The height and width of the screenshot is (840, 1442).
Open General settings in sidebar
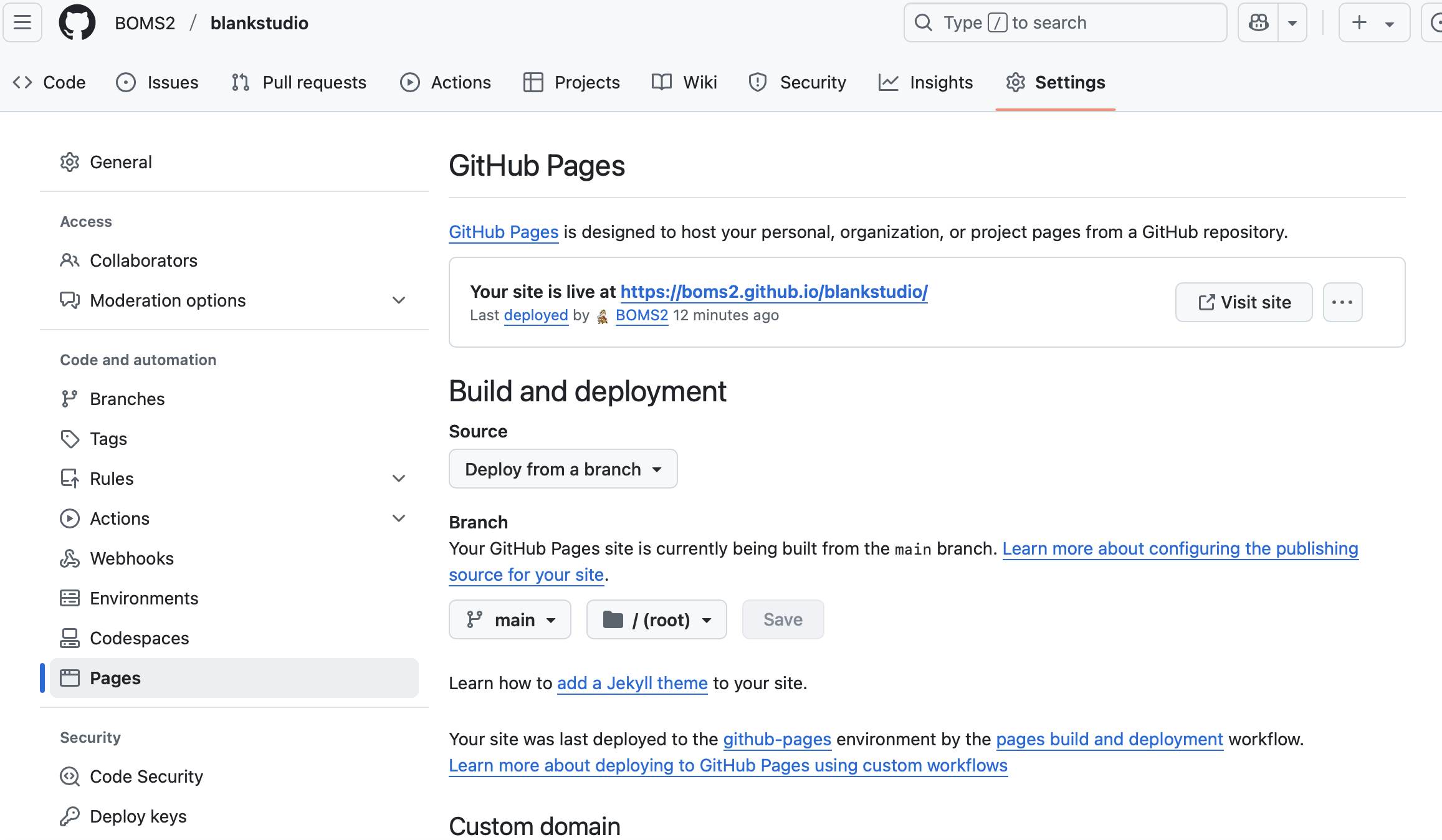234,162
